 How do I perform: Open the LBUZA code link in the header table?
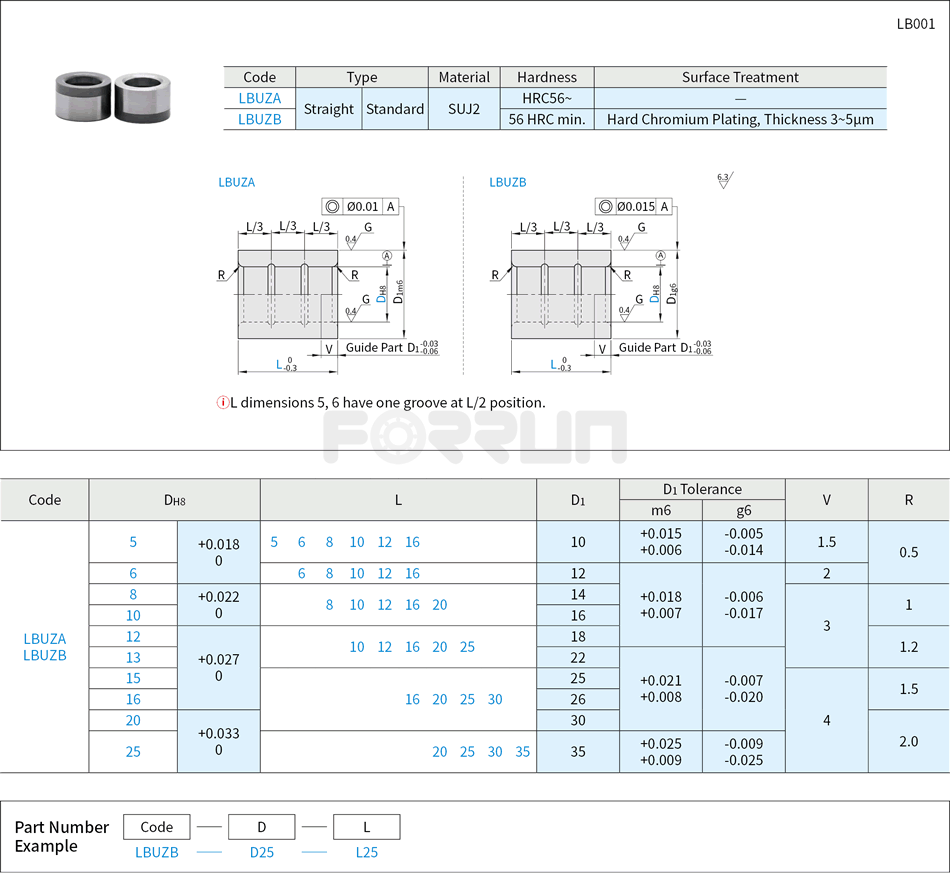(x=259, y=98)
